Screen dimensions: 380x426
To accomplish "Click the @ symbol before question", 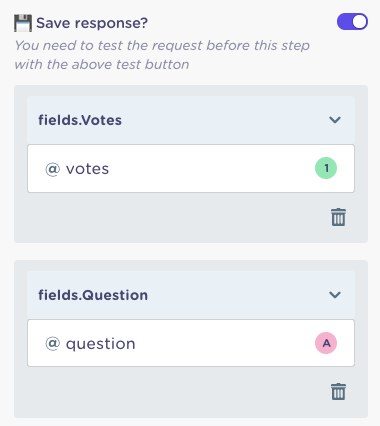I will [53, 343].
